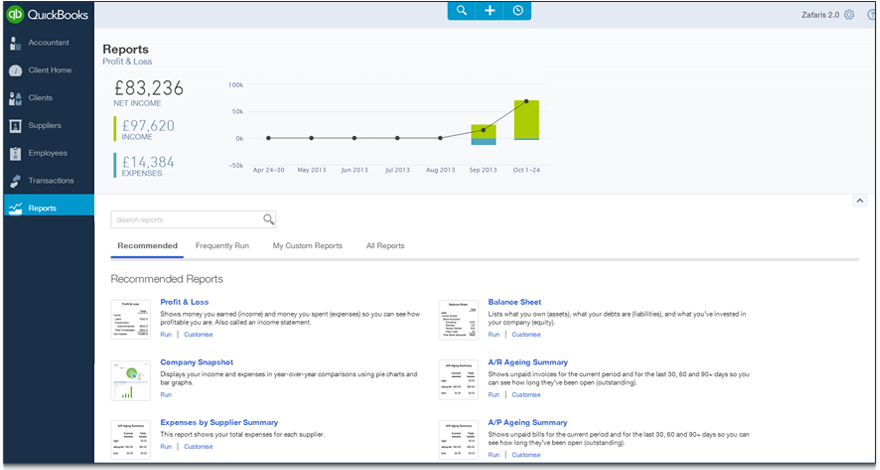
Task: Click the A/R Ageing Summary thumbnail
Action: 459,380
